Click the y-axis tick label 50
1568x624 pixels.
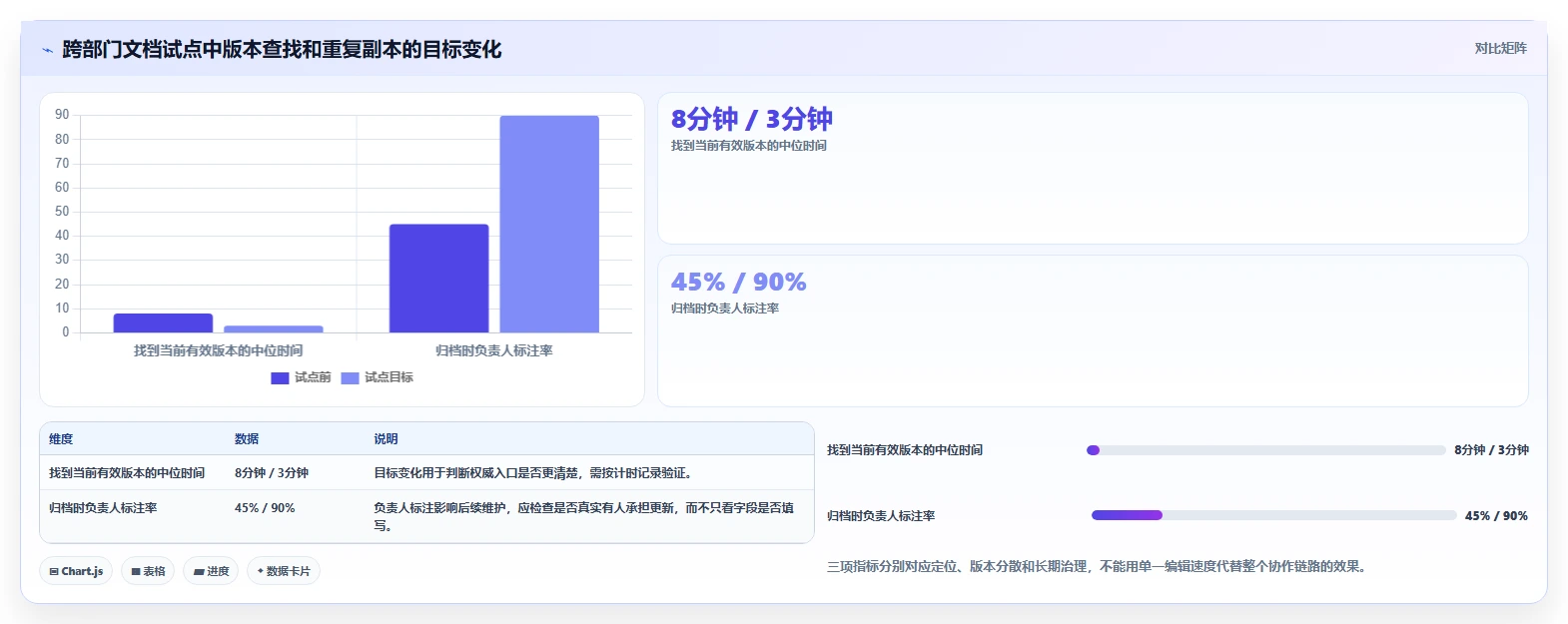click(62, 212)
